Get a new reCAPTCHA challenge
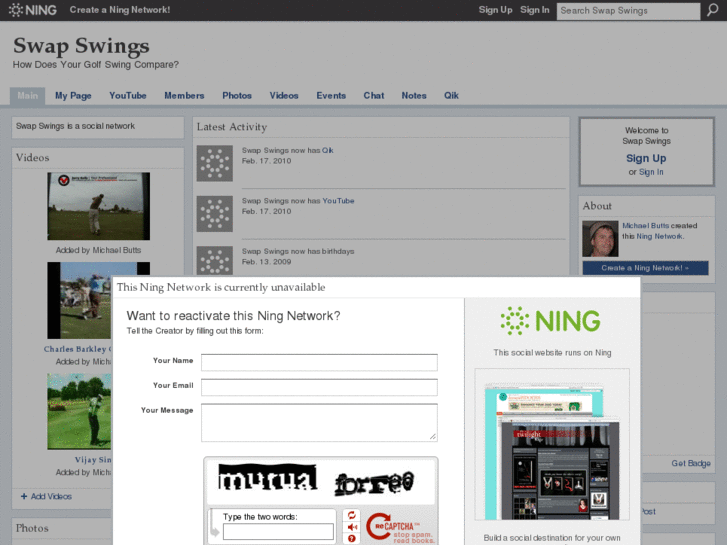Viewport: 727px width, 545px height. 352,515
